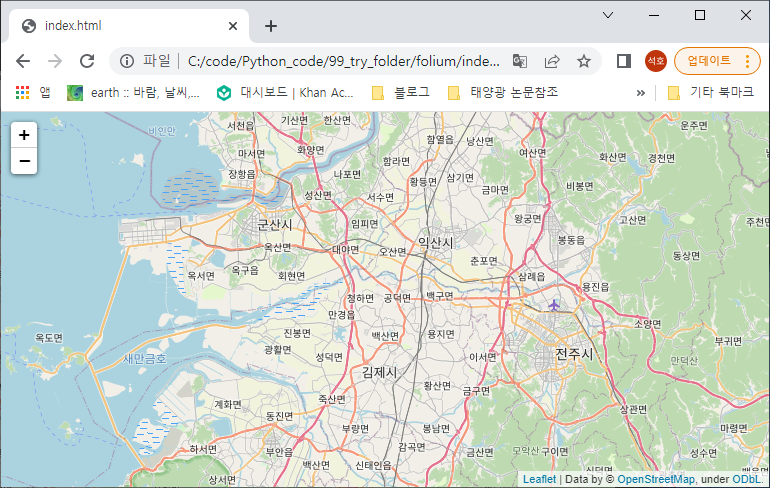Open the tab search dropdown arrow
The width and height of the screenshot is (770, 488).
point(608,15)
